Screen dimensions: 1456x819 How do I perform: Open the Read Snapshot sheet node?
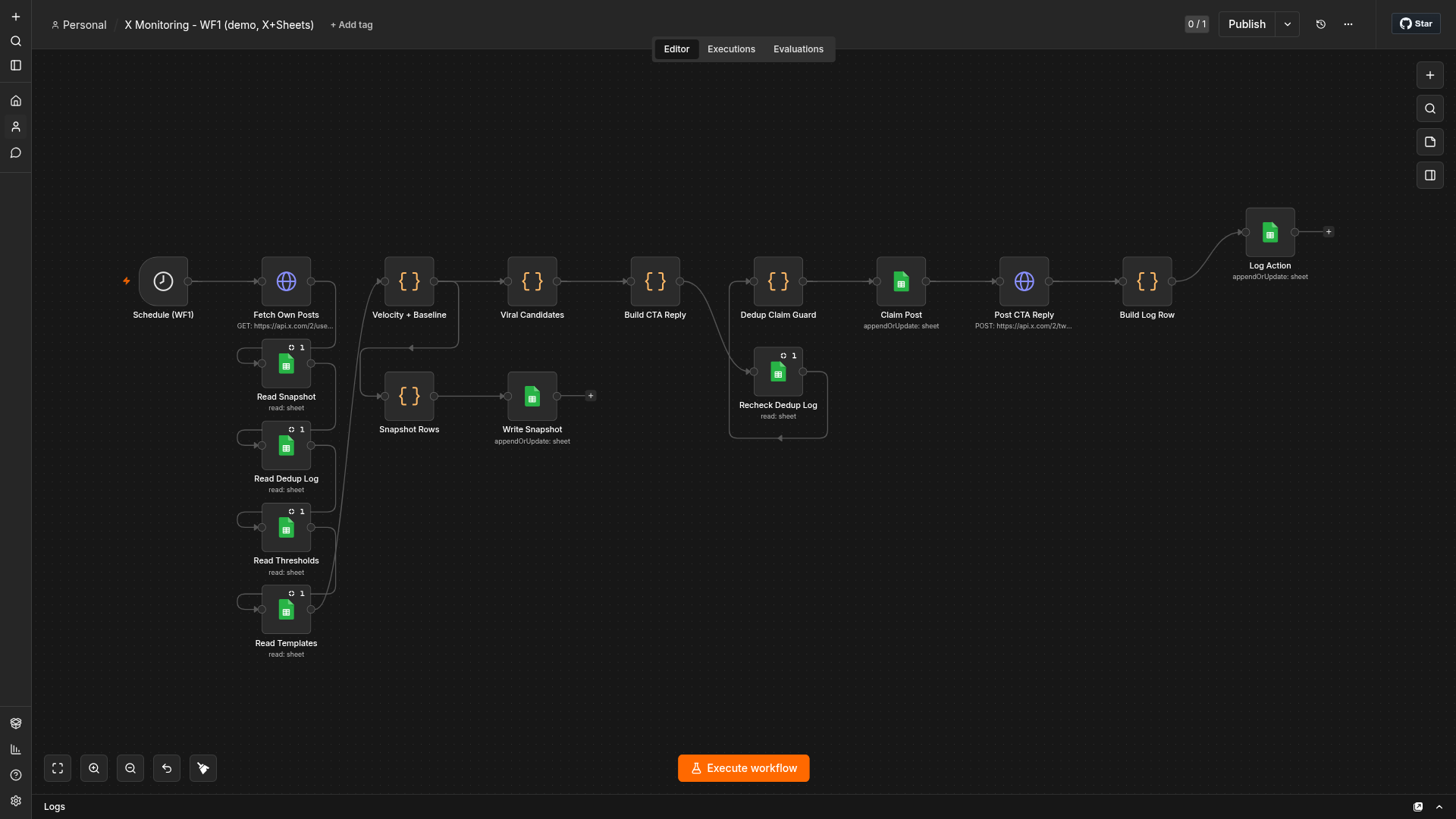pos(286,363)
